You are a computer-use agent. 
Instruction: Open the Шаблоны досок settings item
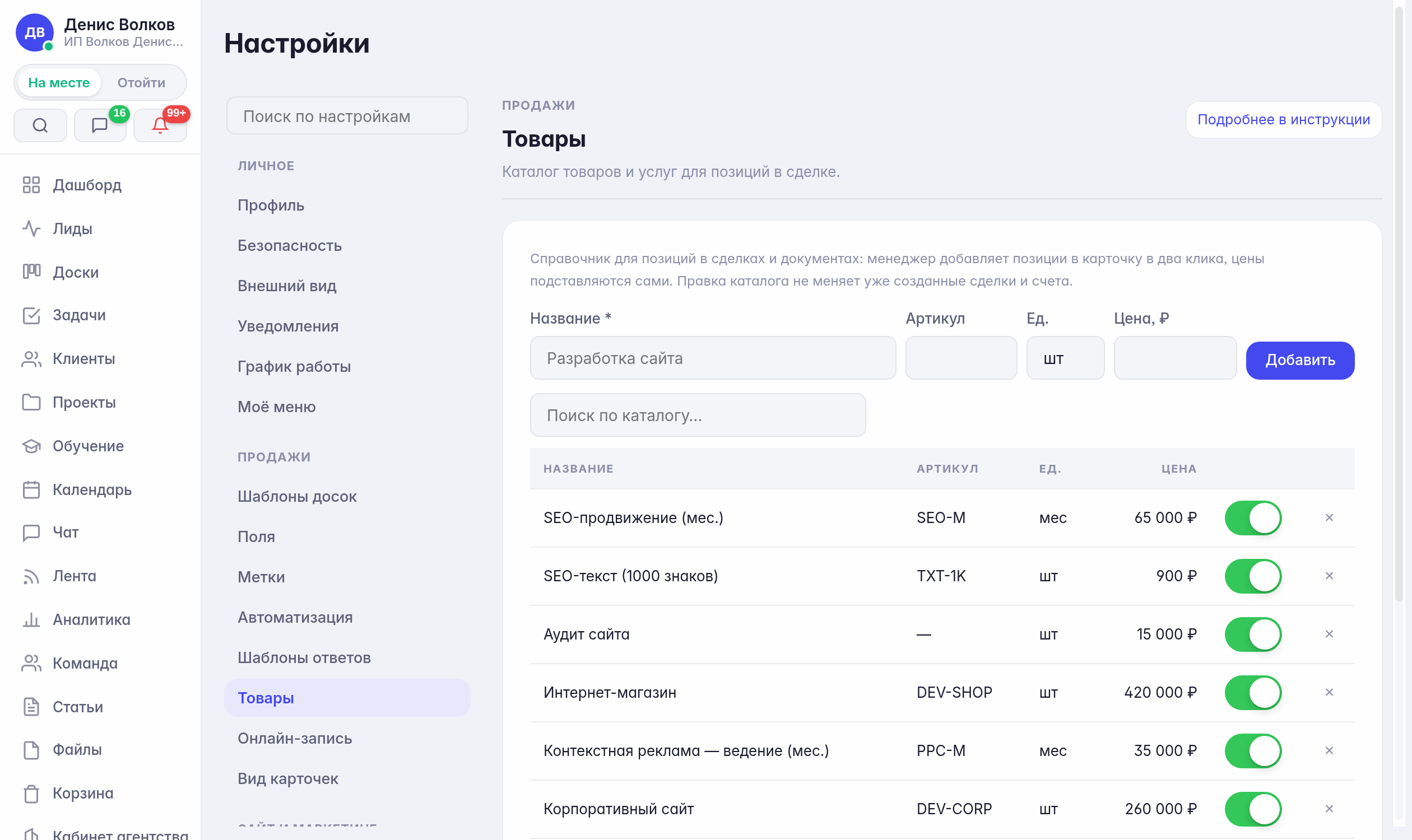pos(297,496)
